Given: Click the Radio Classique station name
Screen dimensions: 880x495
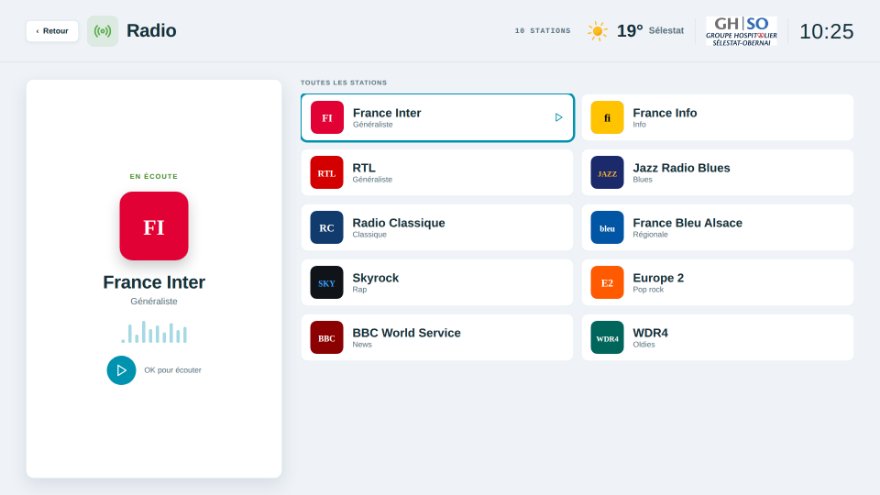Looking at the screenshot, I should point(398,223).
